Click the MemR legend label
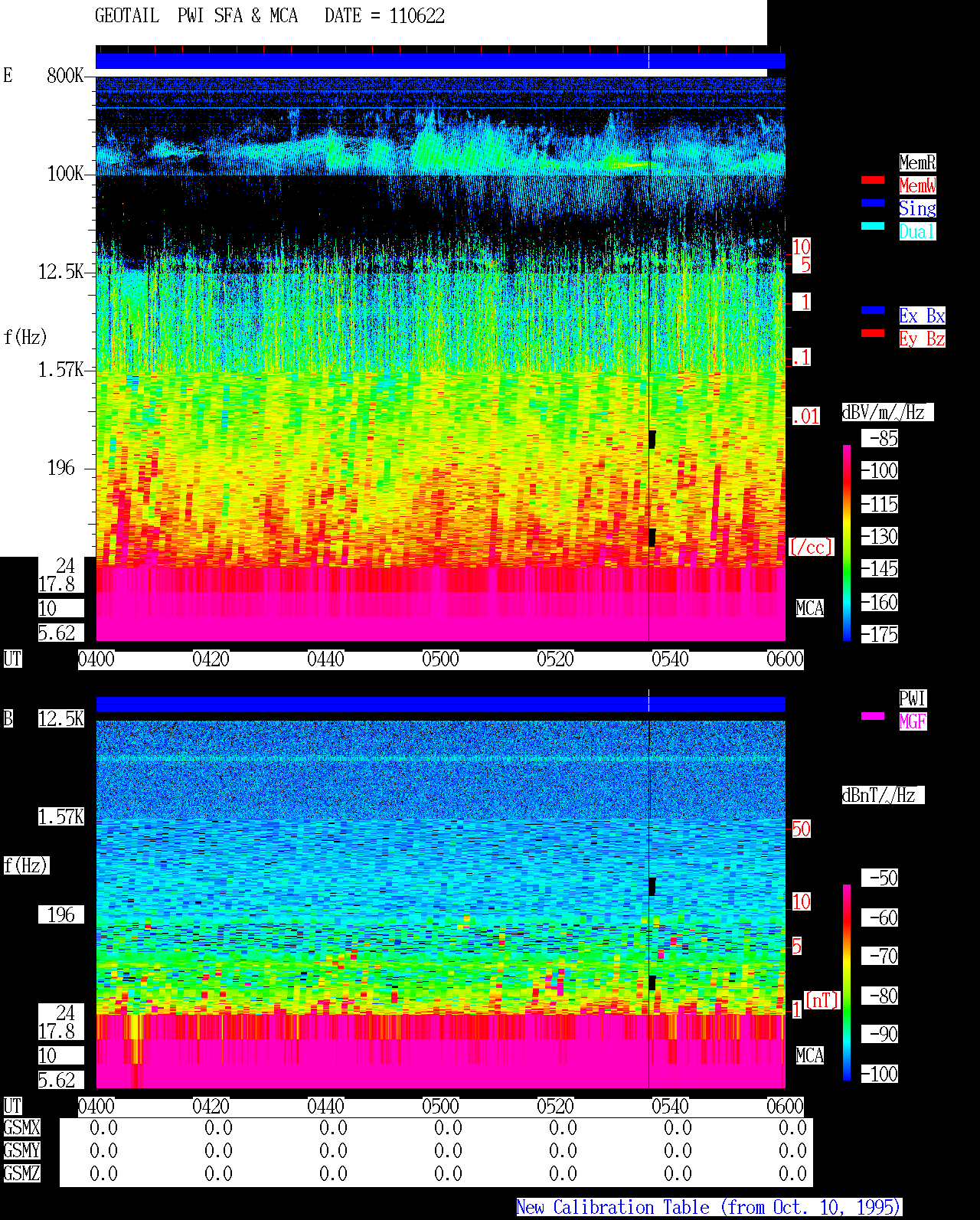This screenshot has width=980, height=1220. coord(917,162)
